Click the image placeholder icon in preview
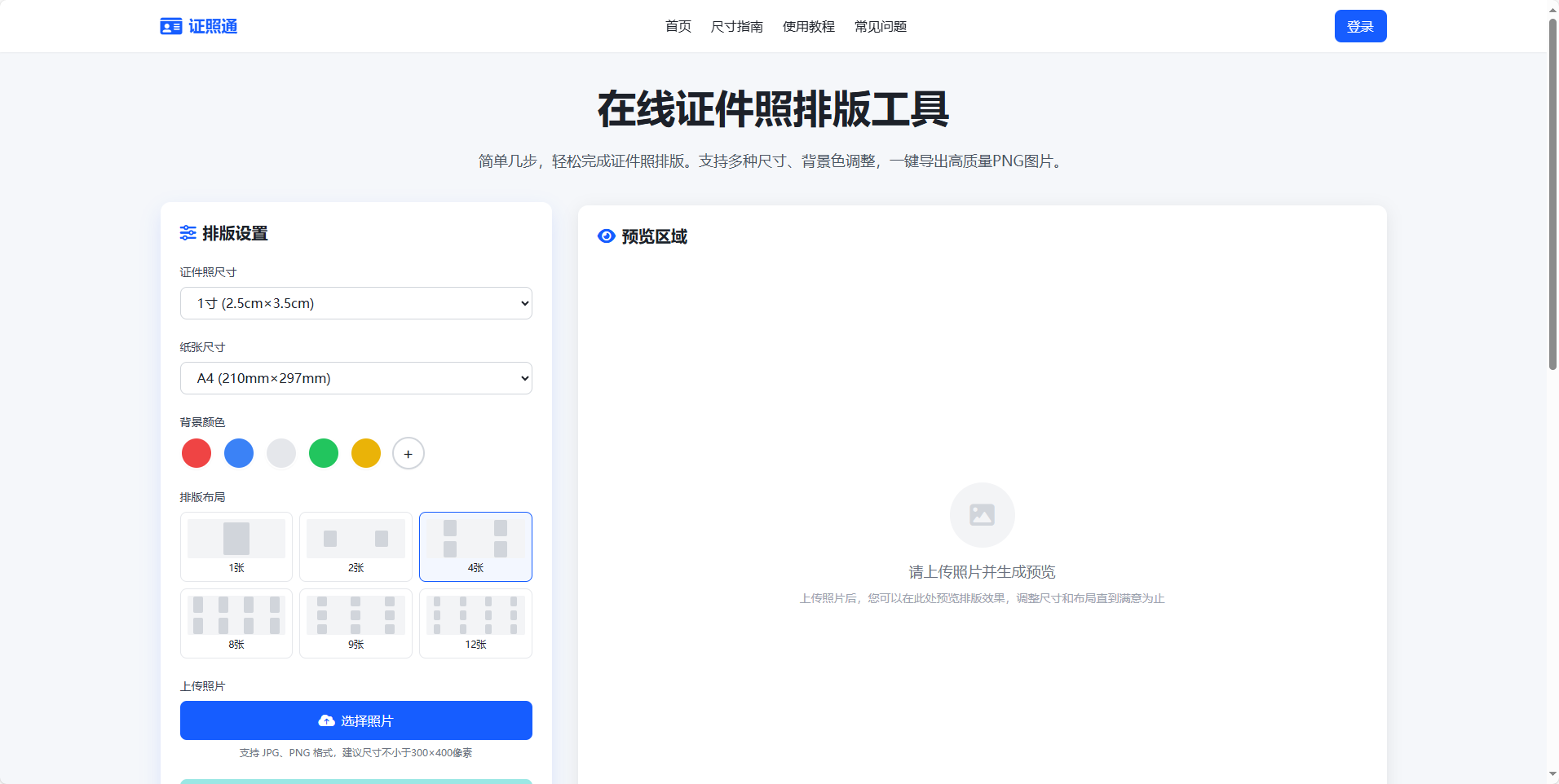 pyautogui.click(x=982, y=515)
